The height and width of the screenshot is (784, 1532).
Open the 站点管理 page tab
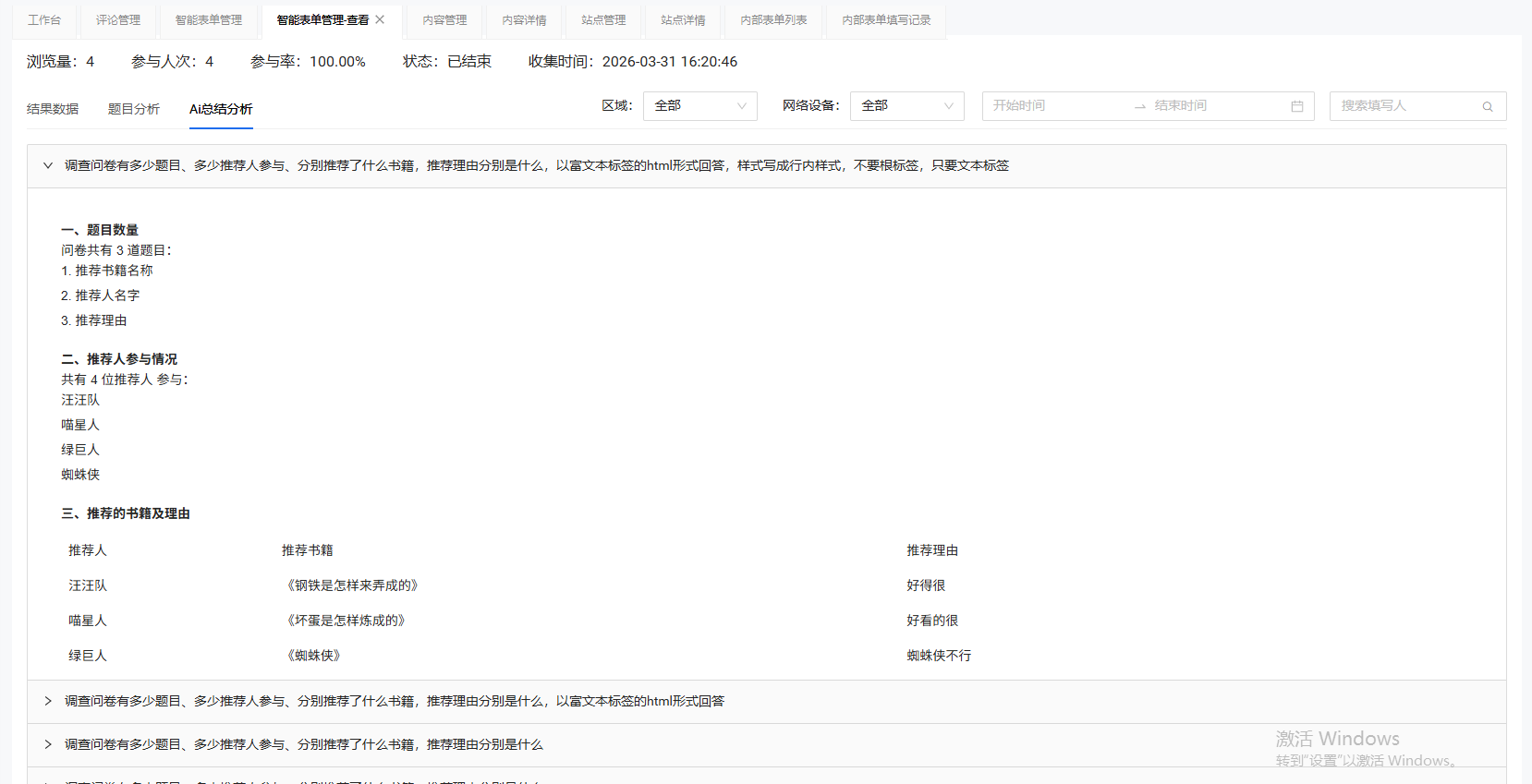[x=603, y=20]
